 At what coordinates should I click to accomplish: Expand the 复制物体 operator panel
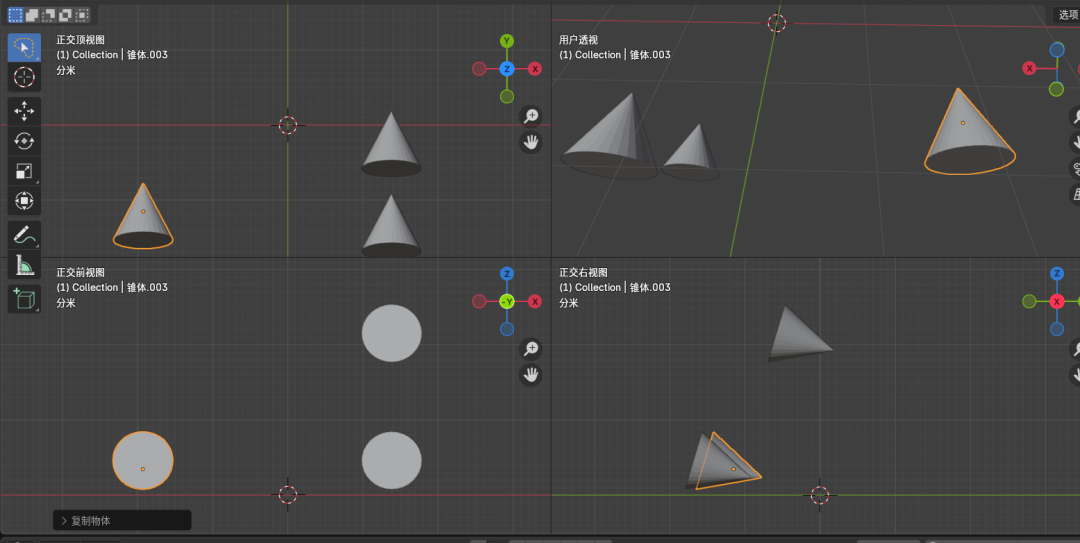point(122,520)
